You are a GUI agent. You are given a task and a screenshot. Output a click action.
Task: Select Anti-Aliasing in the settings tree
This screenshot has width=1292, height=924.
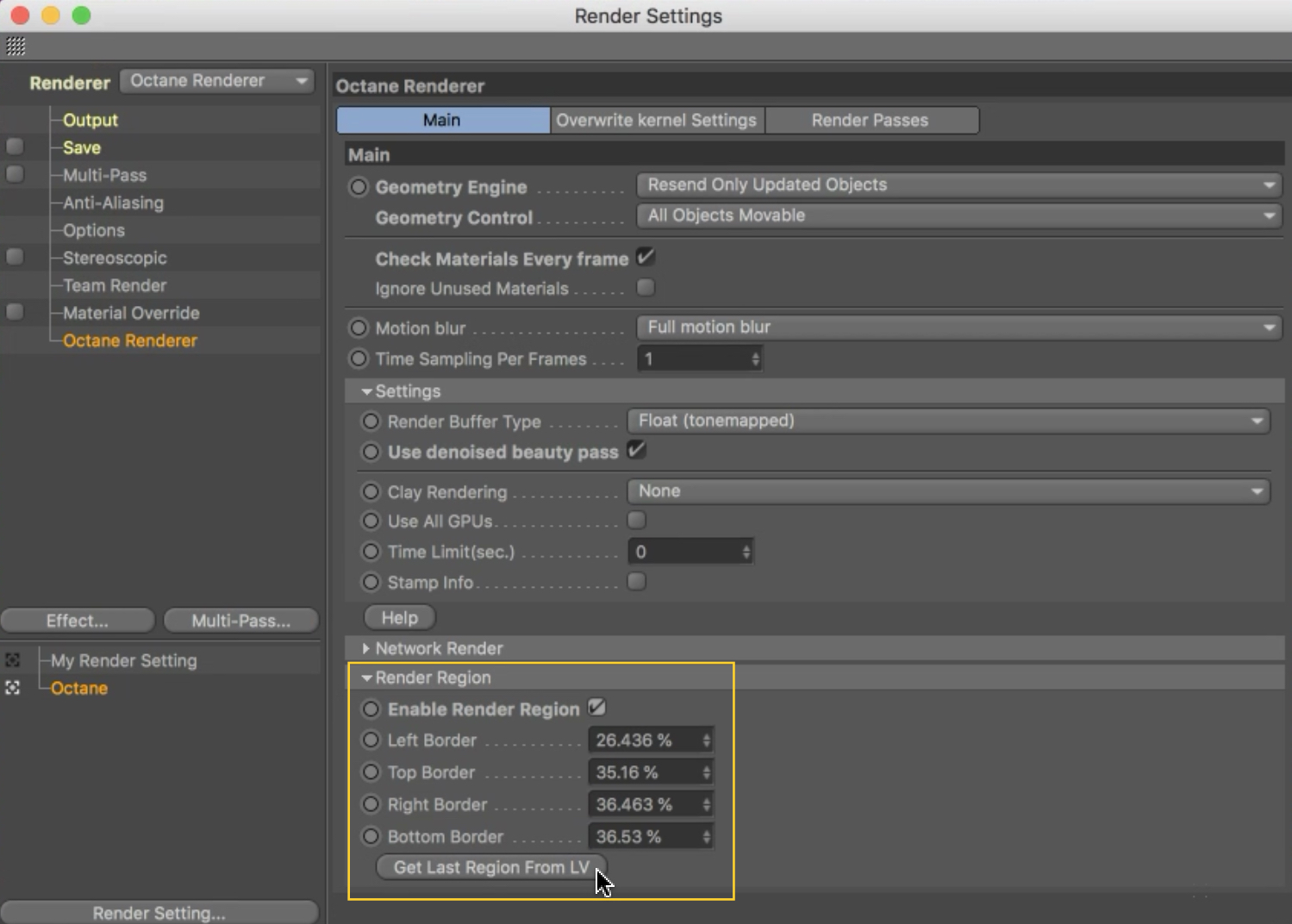[x=113, y=203]
